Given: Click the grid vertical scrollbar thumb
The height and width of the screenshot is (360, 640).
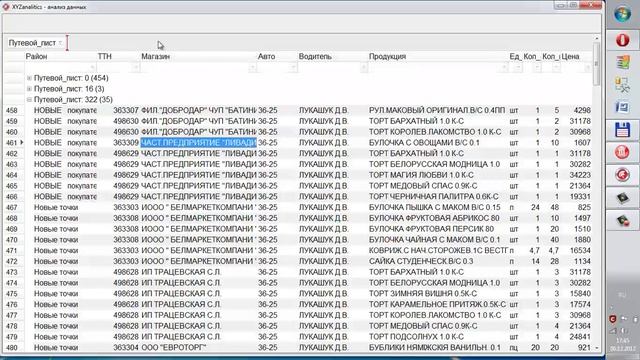Looking at the screenshot, I should click(x=596, y=64).
